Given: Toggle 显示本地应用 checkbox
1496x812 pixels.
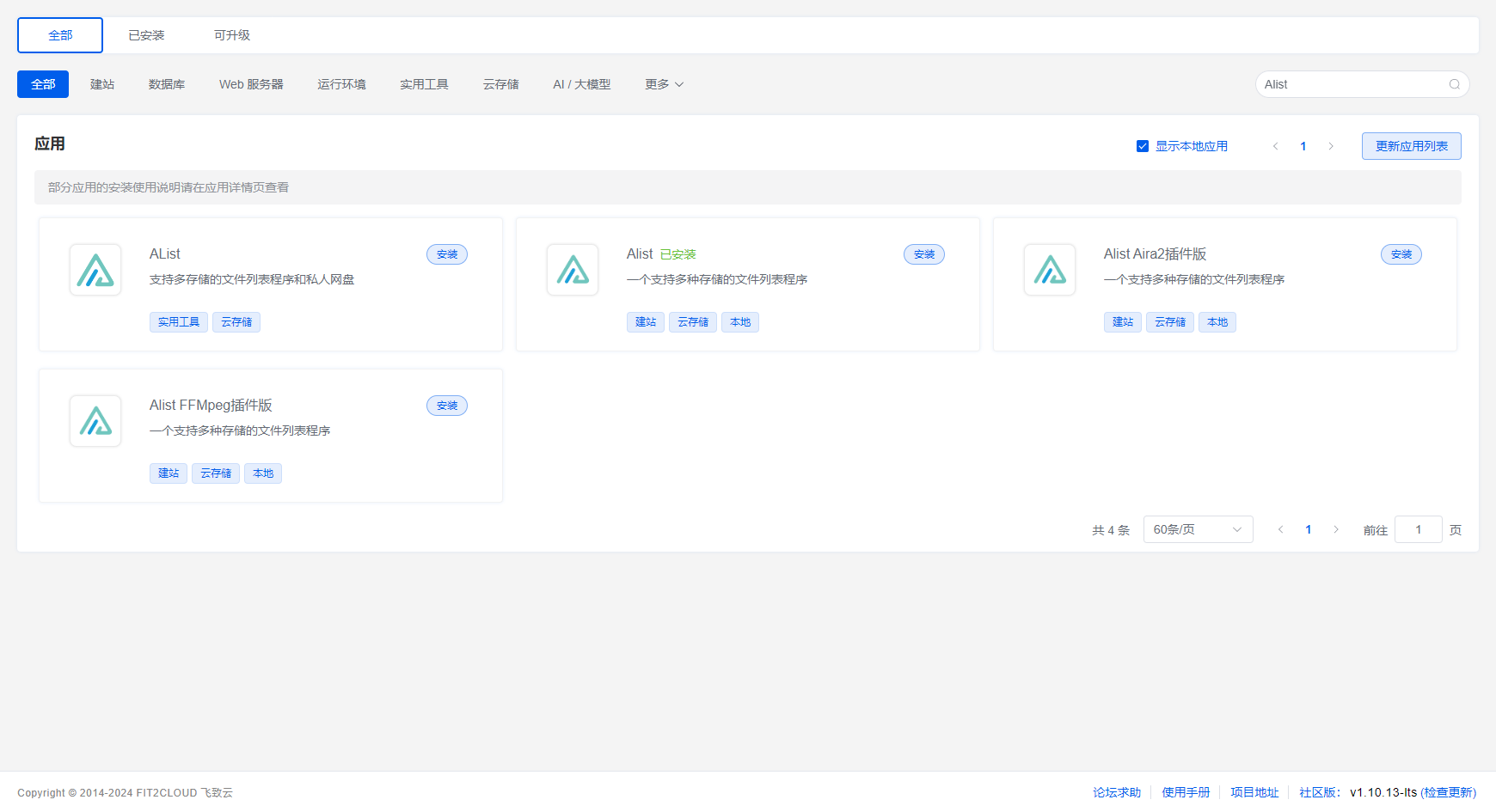Looking at the screenshot, I should pyautogui.click(x=1143, y=146).
